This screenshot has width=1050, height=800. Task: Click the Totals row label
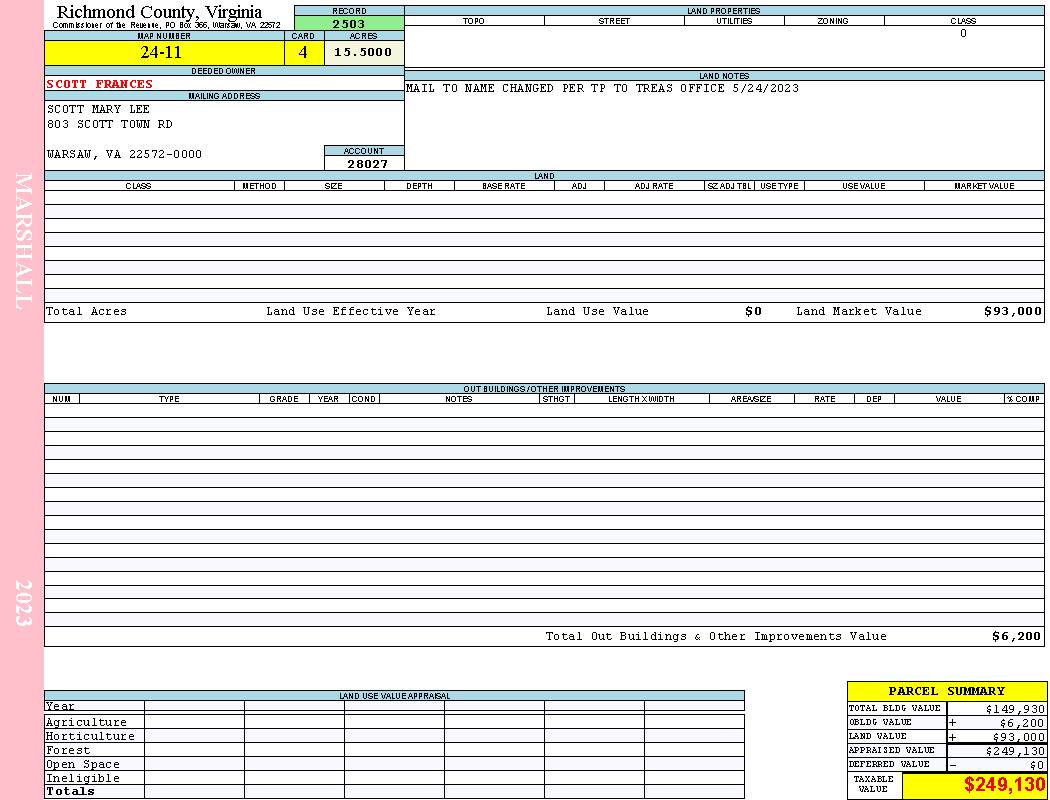click(70, 791)
